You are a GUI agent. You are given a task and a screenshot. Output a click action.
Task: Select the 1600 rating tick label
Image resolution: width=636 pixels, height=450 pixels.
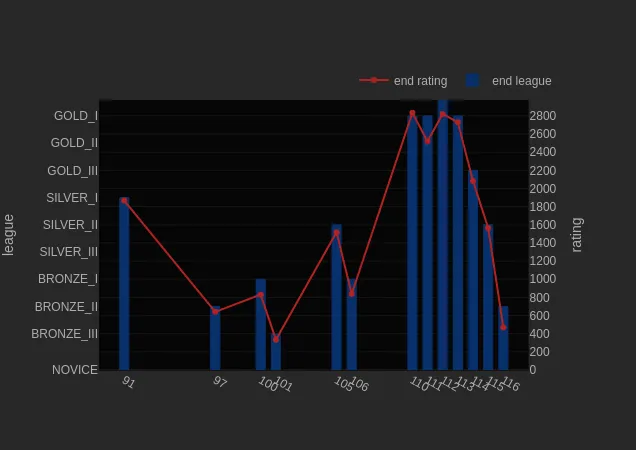pyautogui.click(x=543, y=224)
